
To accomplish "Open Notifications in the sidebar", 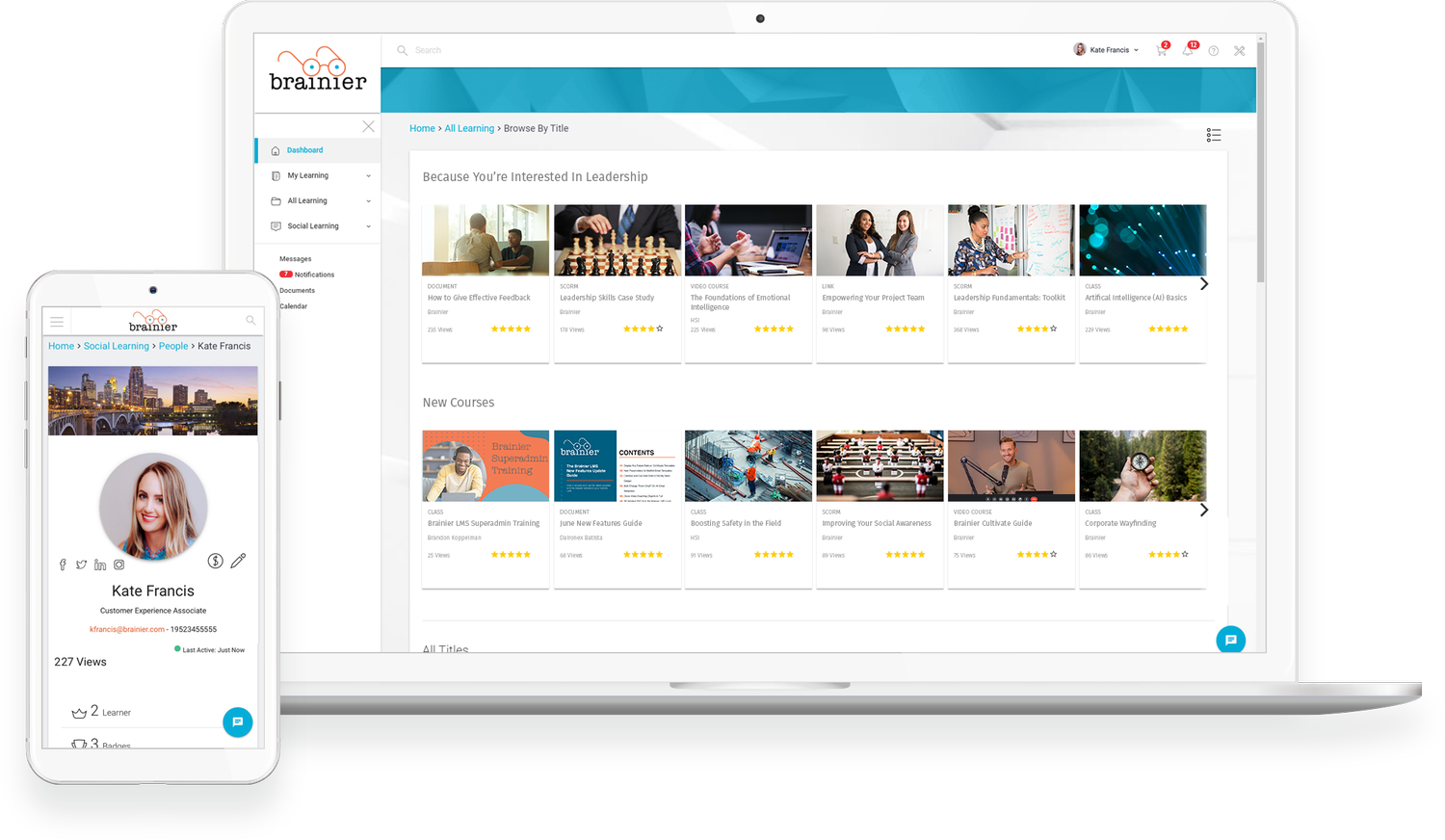I will click(313, 275).
